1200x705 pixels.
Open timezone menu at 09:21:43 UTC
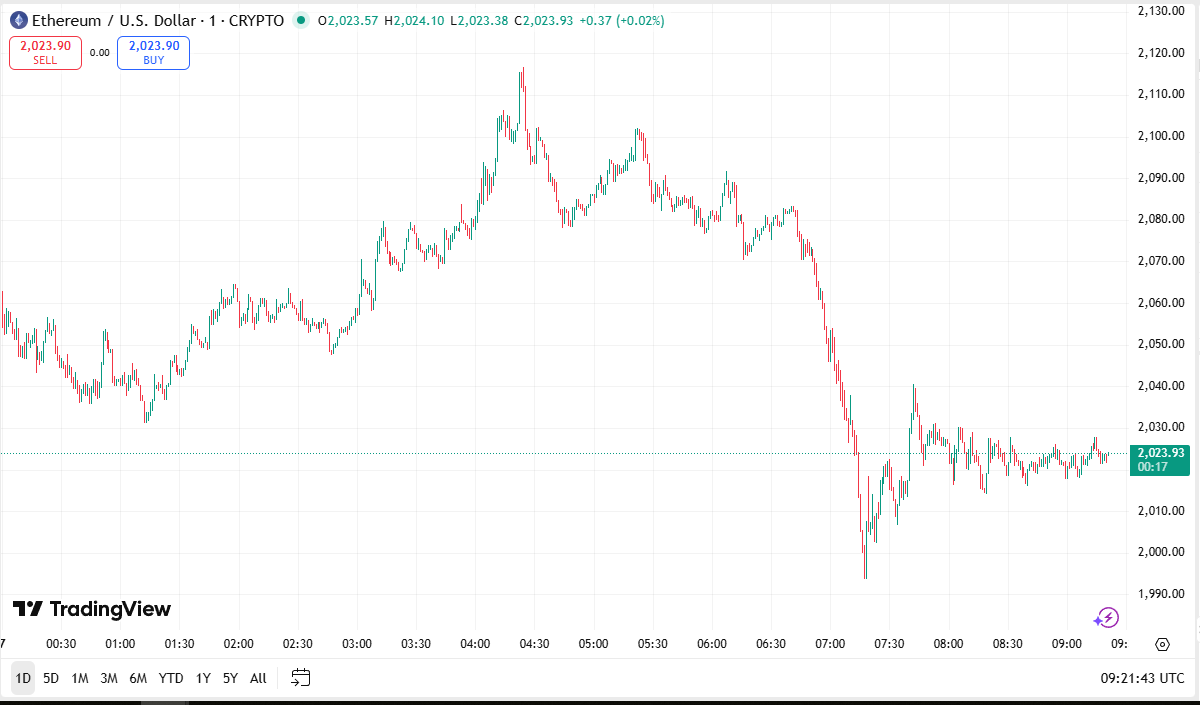pyautogui.click(x=1142, y=678)
